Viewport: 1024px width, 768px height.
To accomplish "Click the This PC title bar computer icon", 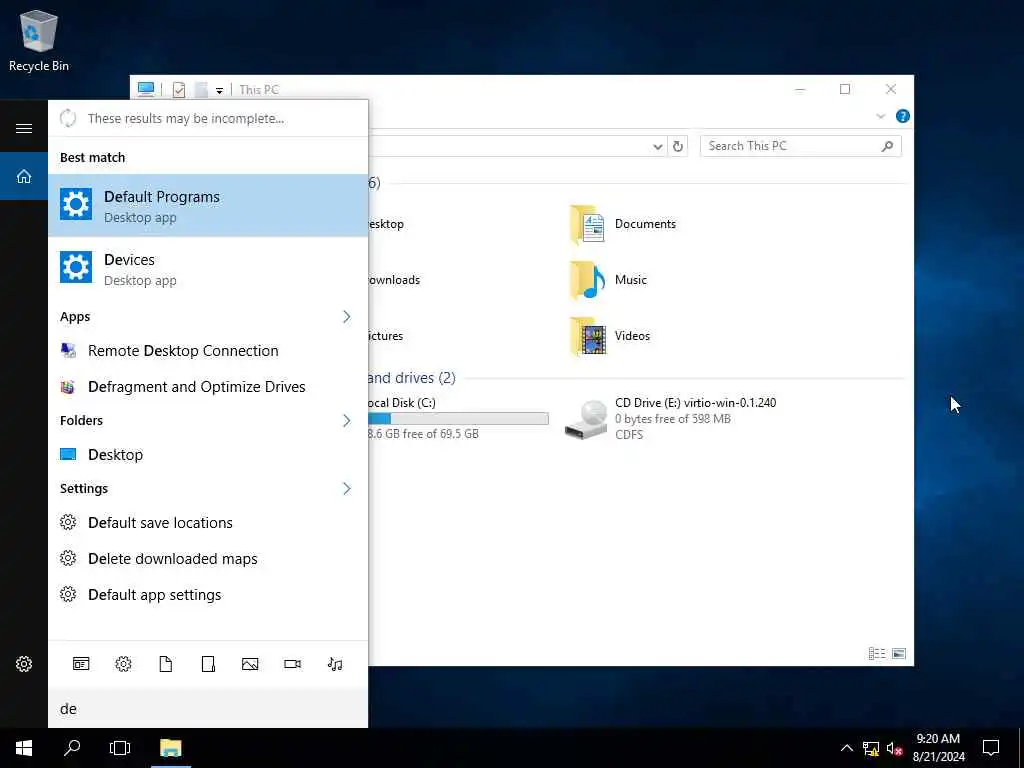I will tap(146, 89).
